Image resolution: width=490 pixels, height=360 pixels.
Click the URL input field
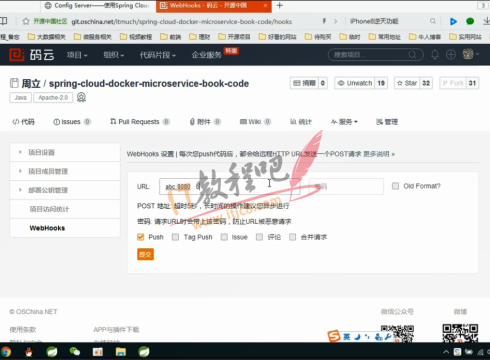click(230, 186)
